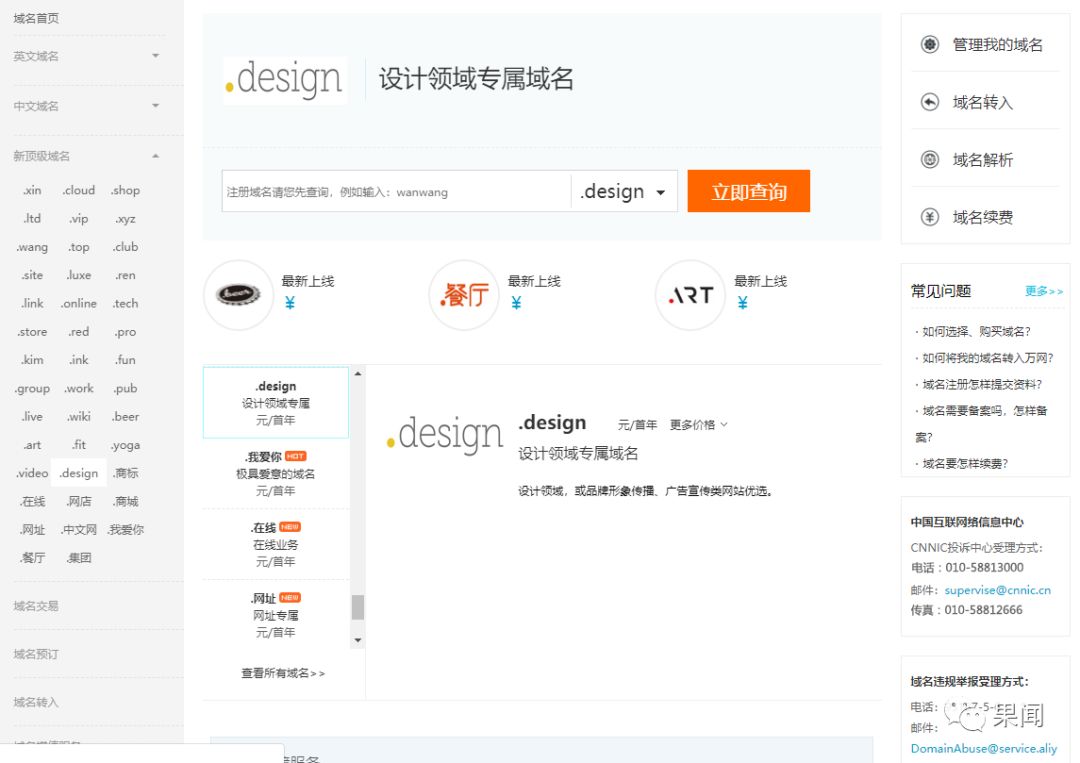1080x763 pixels.
Task: Focus the domain name search field
Action: coord(397,191)
